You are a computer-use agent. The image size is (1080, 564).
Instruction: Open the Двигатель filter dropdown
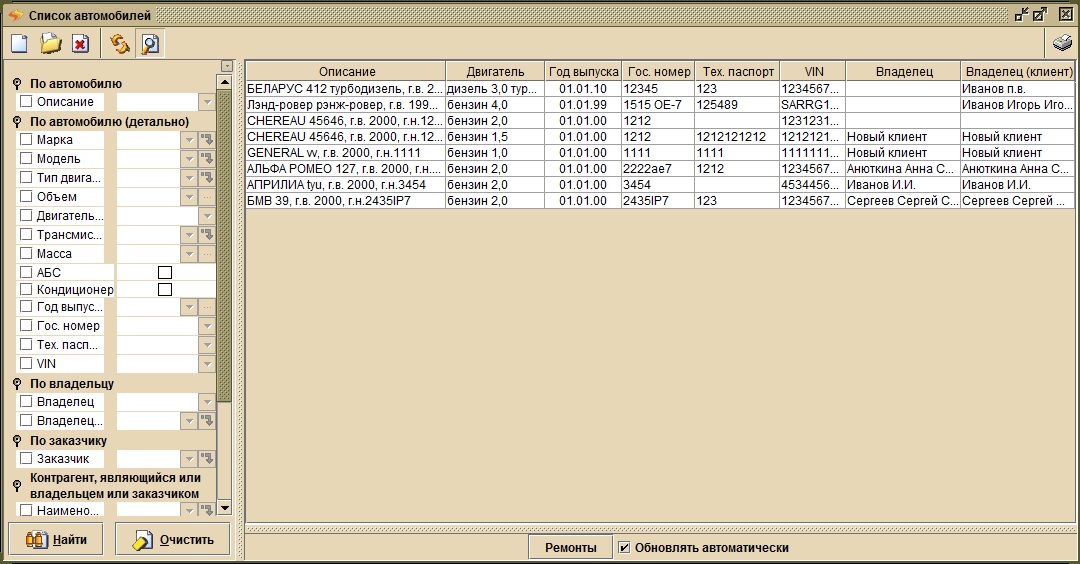coord(207,216)
